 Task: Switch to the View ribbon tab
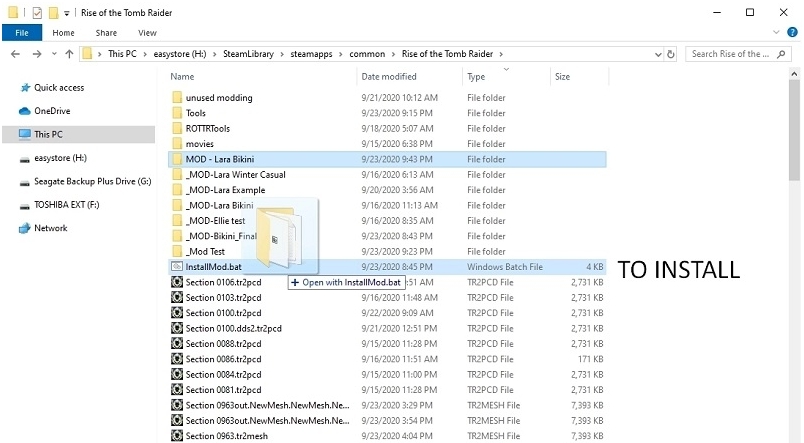[x=147, y=33]
